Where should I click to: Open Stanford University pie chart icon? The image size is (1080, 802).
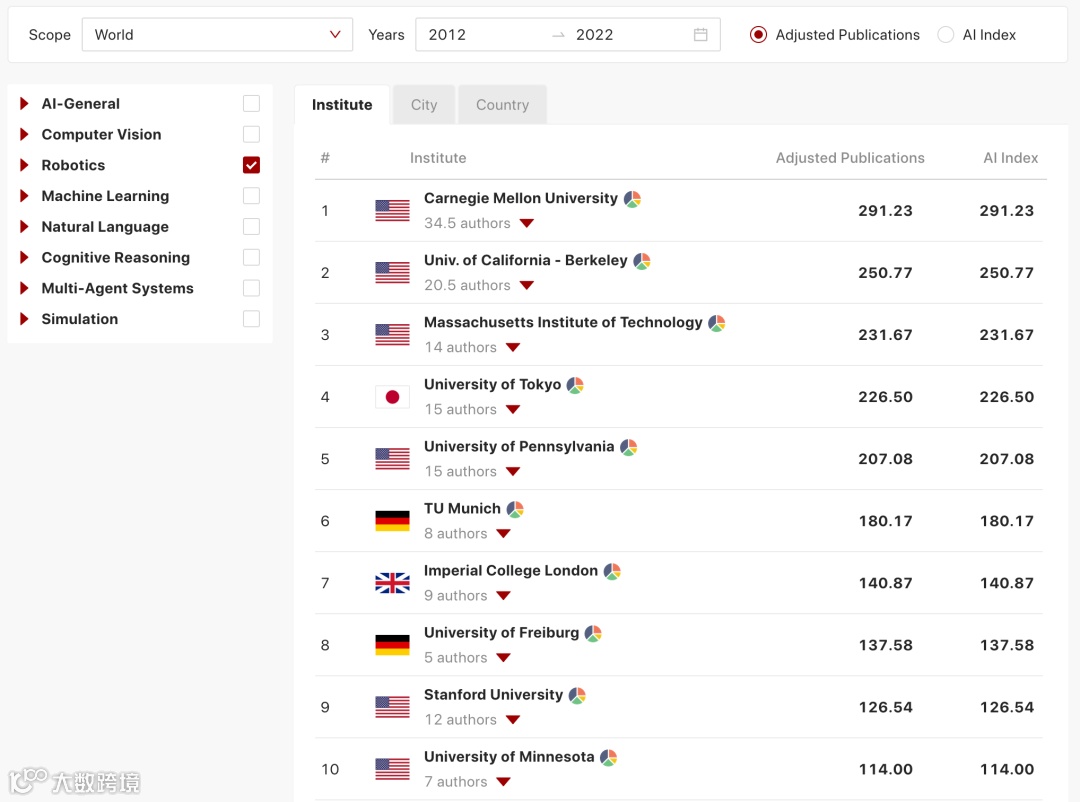(577, 695)
